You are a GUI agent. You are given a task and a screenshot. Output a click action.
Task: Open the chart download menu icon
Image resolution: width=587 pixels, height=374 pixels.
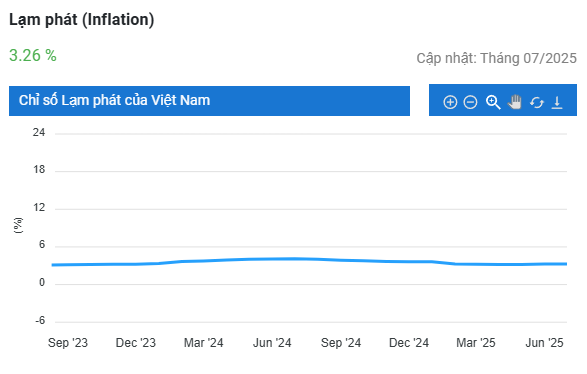point(557,102)
